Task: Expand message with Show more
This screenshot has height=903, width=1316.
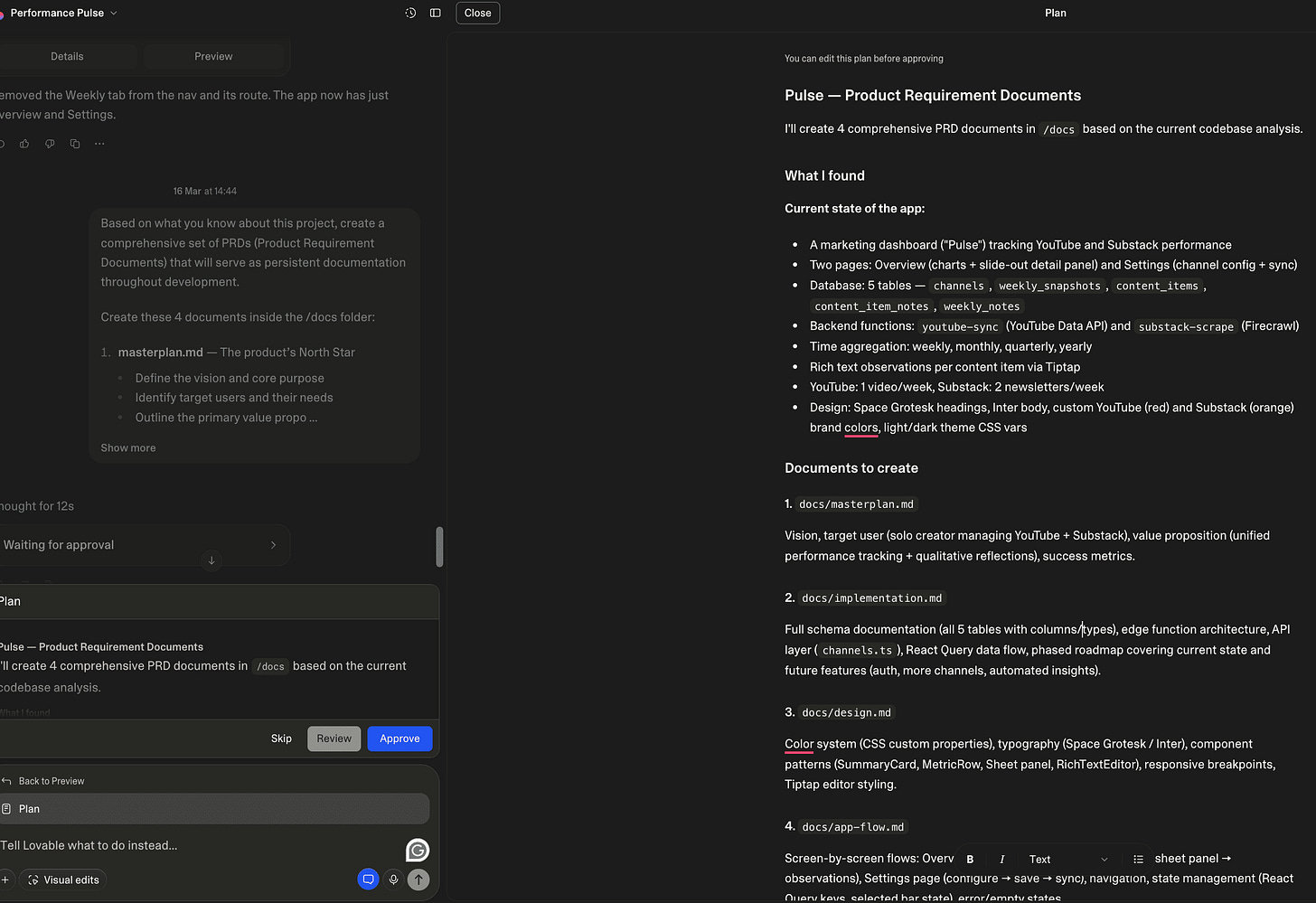Action: click(128, 447)
